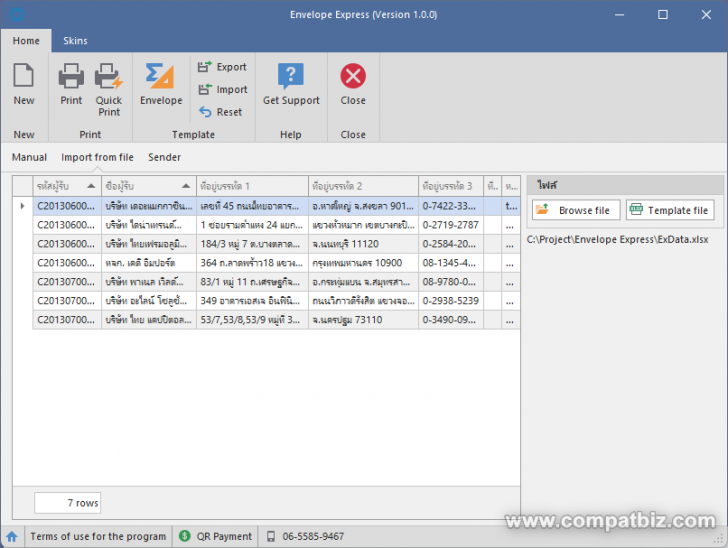Open the Manual tab
The image size is (728, 548).
tap(29, 157)
